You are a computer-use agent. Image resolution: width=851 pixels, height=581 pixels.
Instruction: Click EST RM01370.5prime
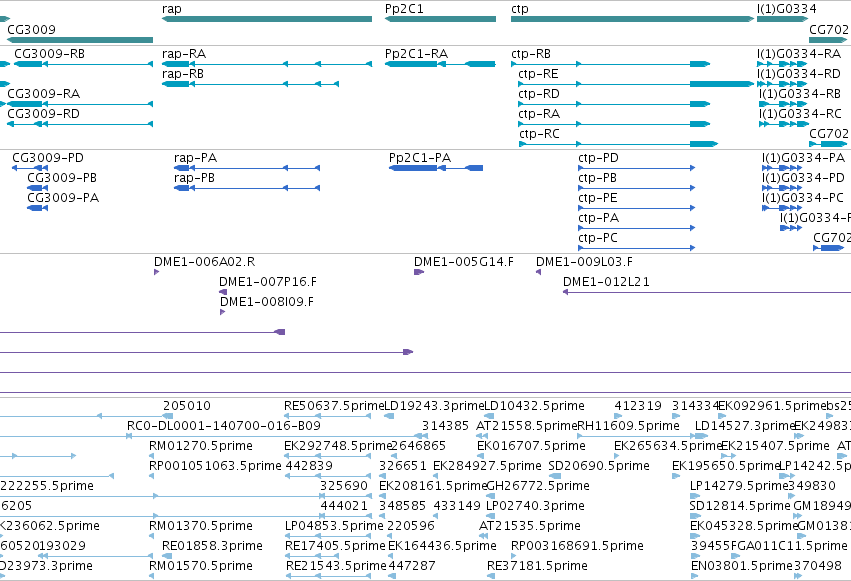(201, 526)
